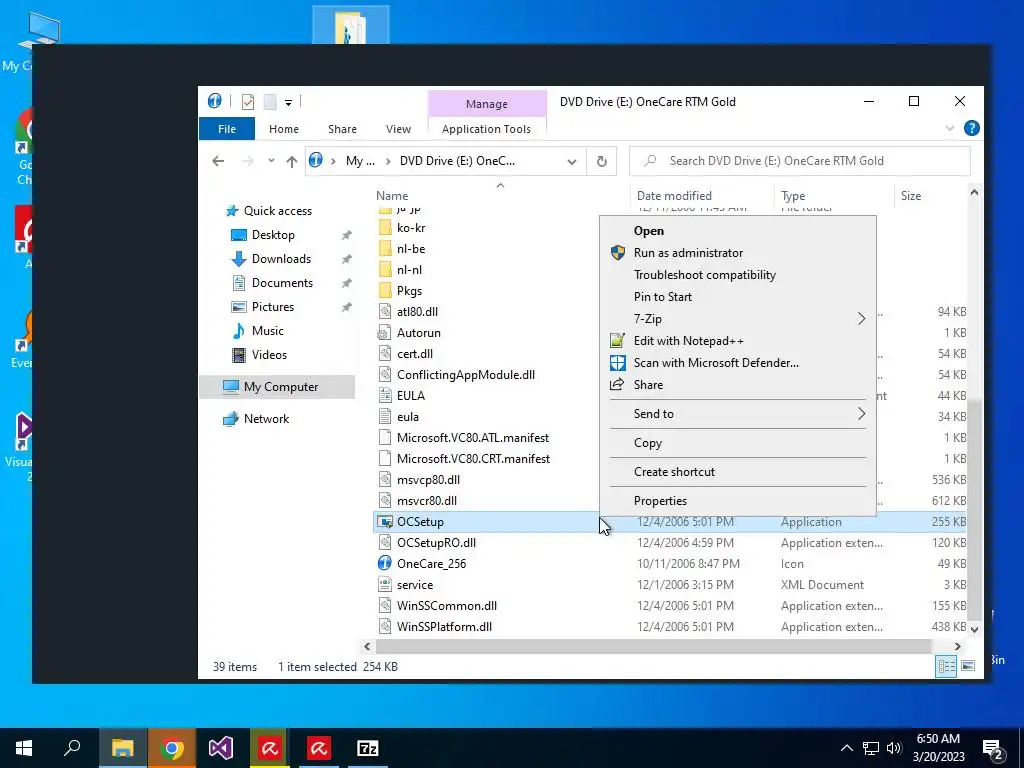
Task: Click the taskbar Search icon
Action: pyautogui.click(x=72, y=748)
